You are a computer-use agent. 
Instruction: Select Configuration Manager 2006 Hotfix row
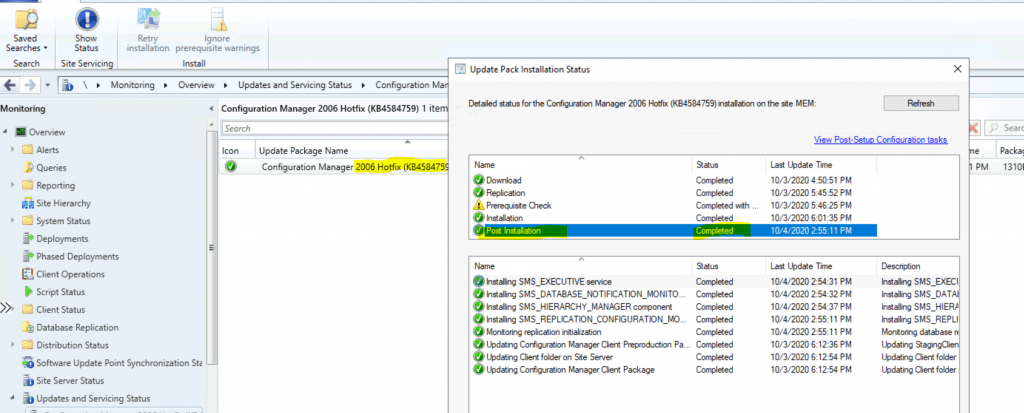click(x=334, y=167)
